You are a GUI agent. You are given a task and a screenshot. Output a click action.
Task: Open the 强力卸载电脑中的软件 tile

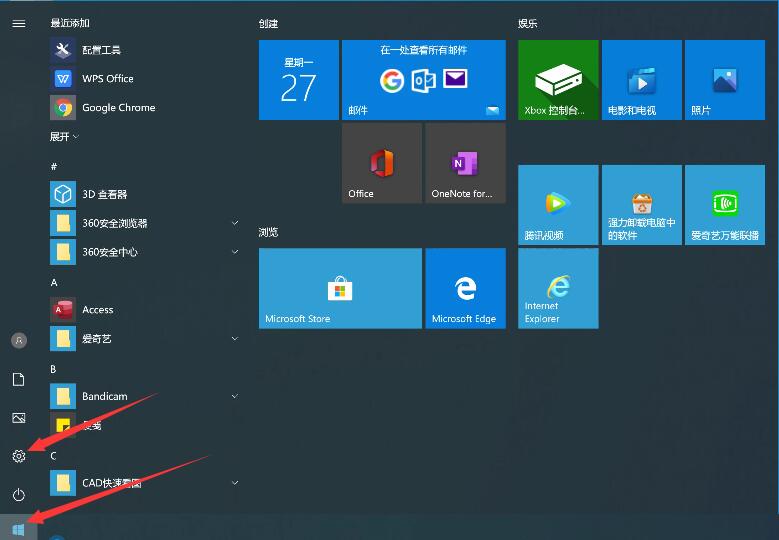[x=642, y=205]
